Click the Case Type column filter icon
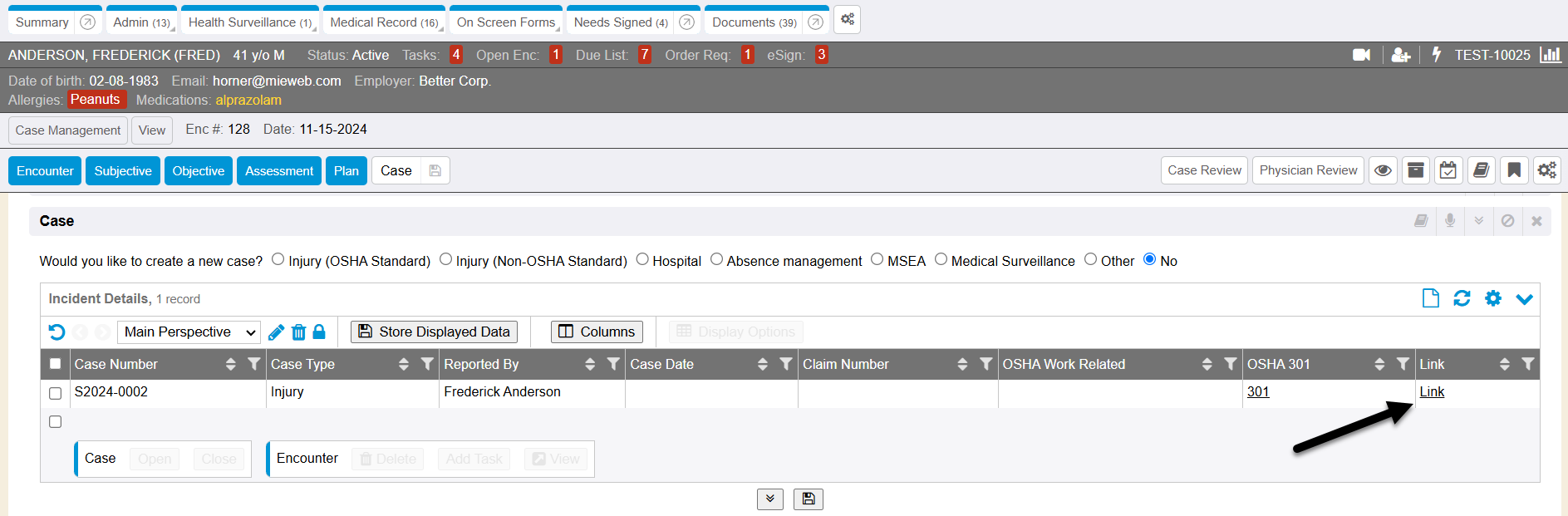 point(427,364)
